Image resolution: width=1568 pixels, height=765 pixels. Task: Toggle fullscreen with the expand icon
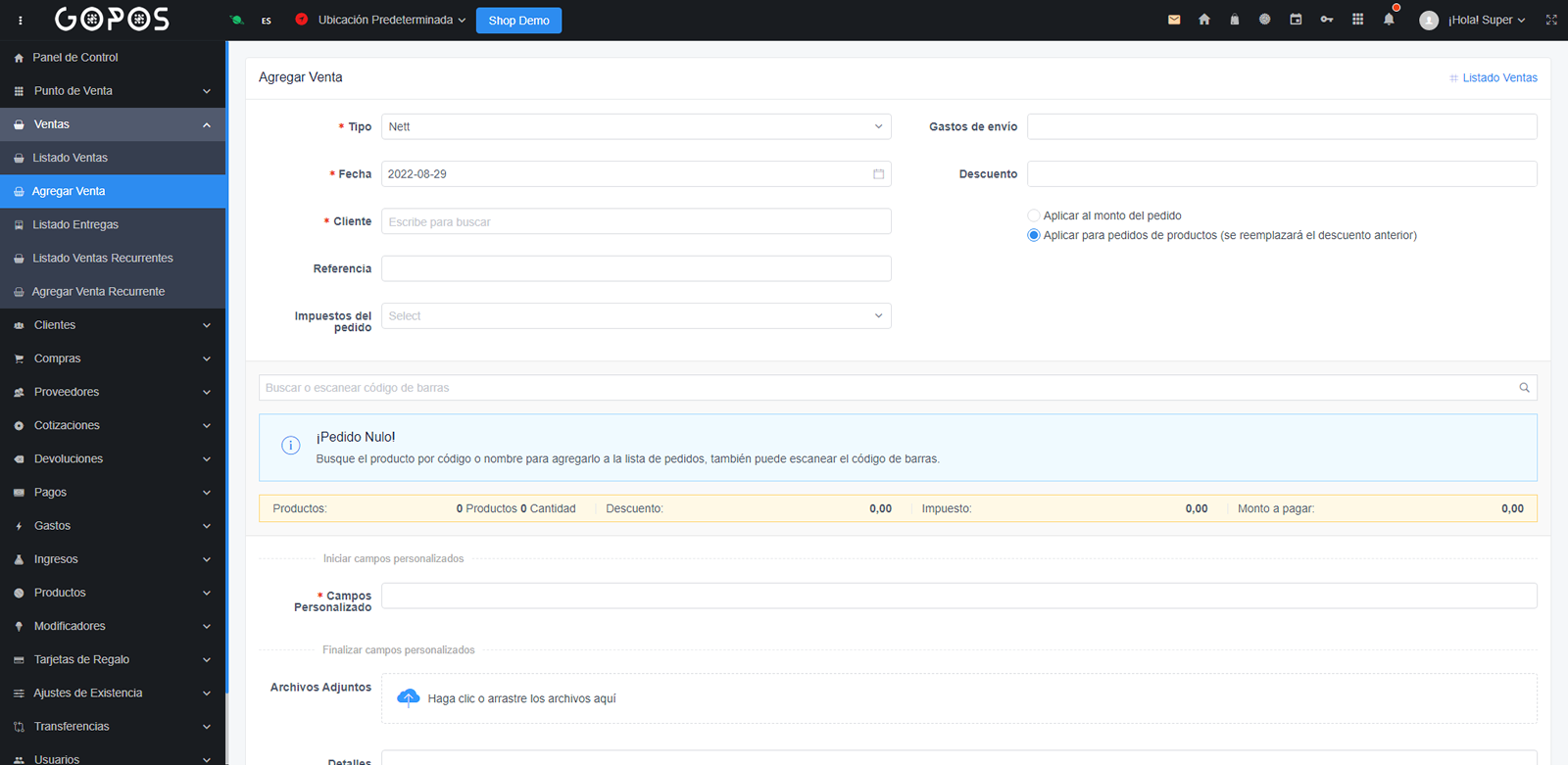1551,20
